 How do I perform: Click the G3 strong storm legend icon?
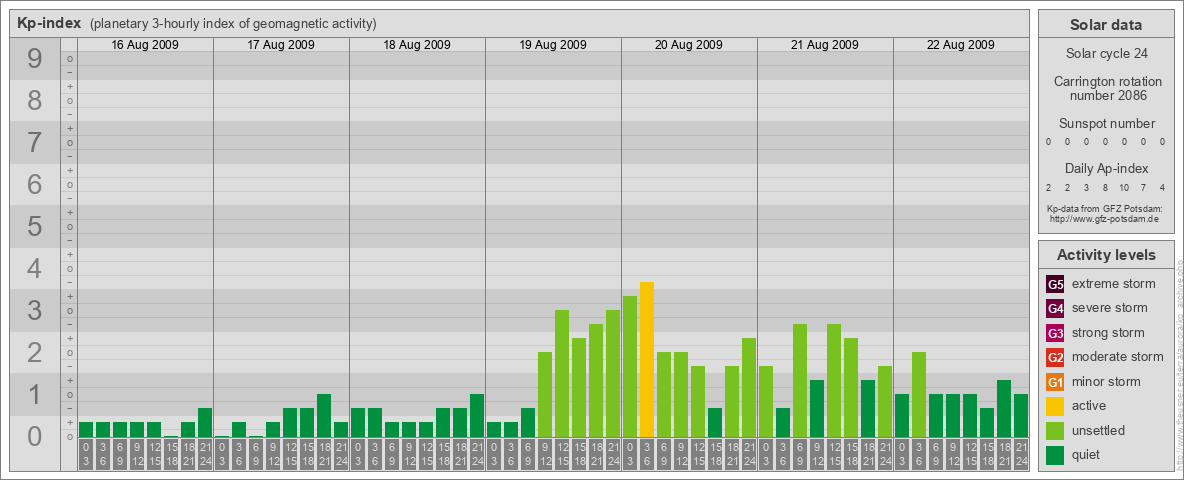tap(1055, 333)
